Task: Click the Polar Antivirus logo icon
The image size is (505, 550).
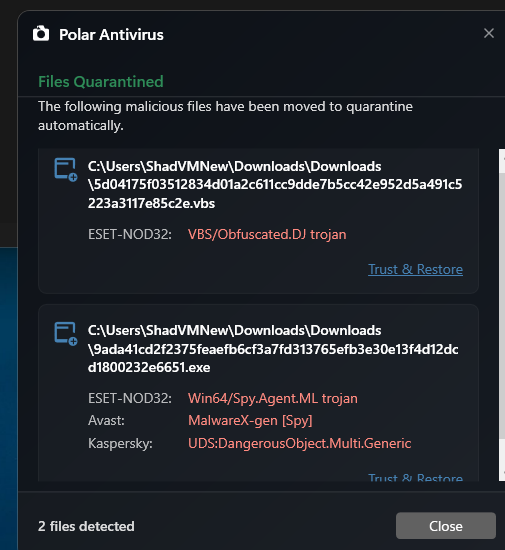Action: click(x=41, y=34)
